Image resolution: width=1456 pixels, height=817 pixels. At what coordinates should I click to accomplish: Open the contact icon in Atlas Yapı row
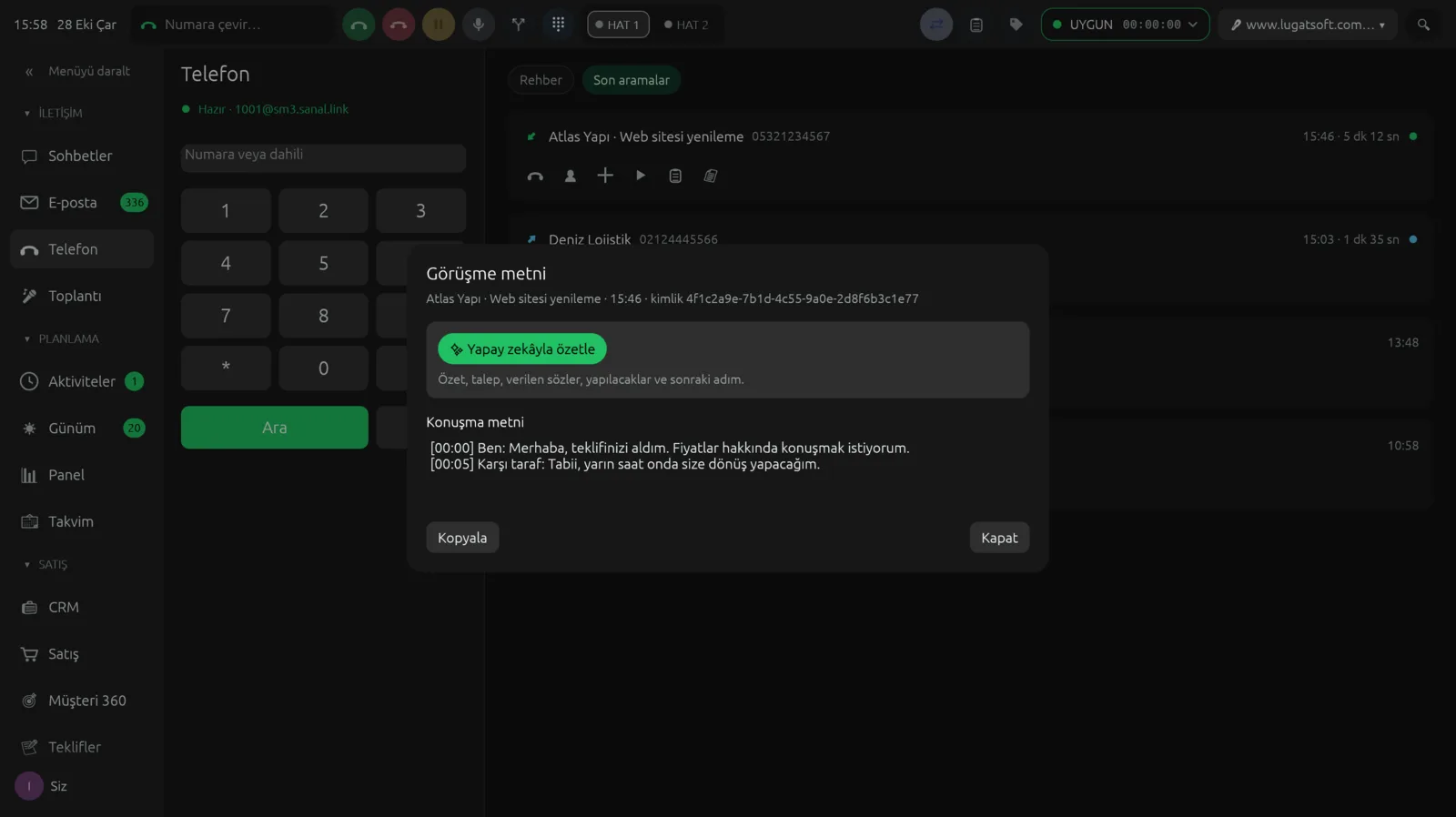click(x=571, y=176)
